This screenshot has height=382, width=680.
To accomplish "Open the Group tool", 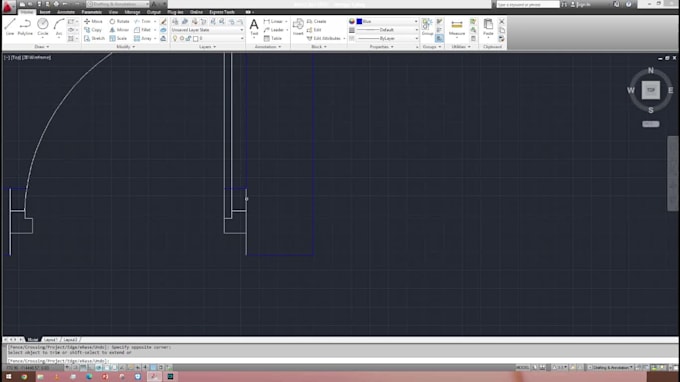I will tap(427, 27).
